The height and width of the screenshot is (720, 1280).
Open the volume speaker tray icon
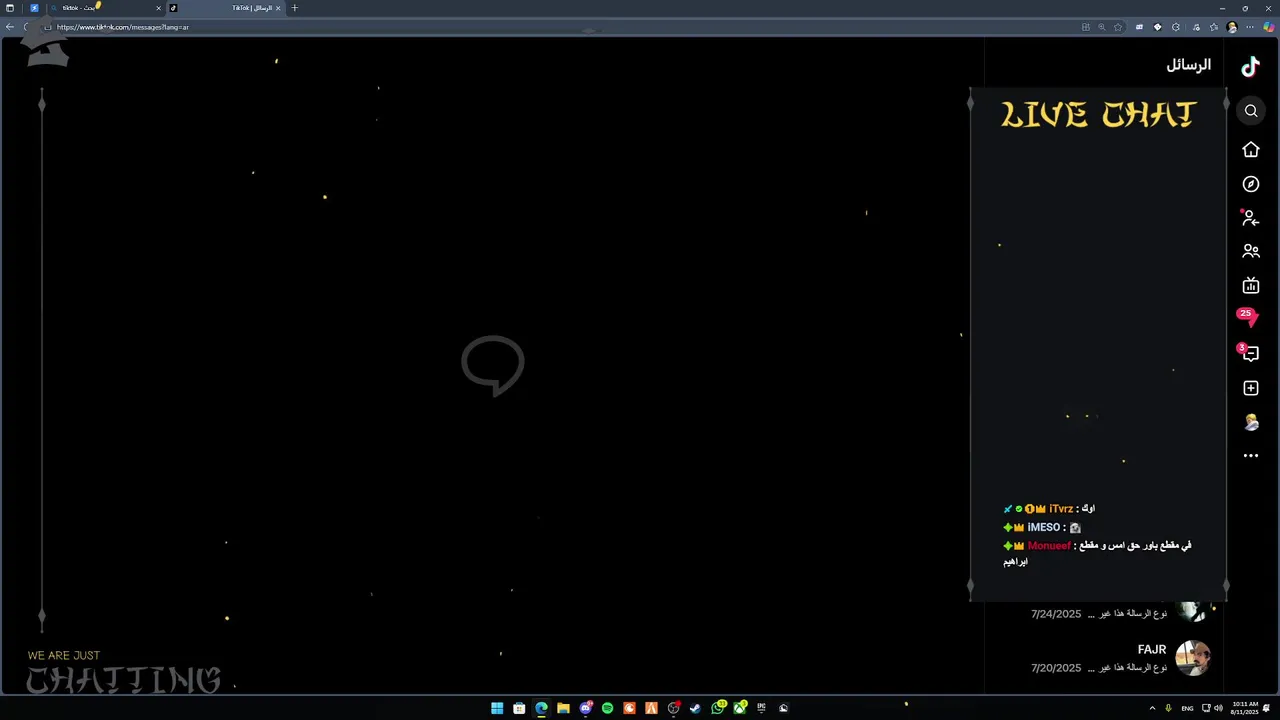click(x=1218, y=708)
